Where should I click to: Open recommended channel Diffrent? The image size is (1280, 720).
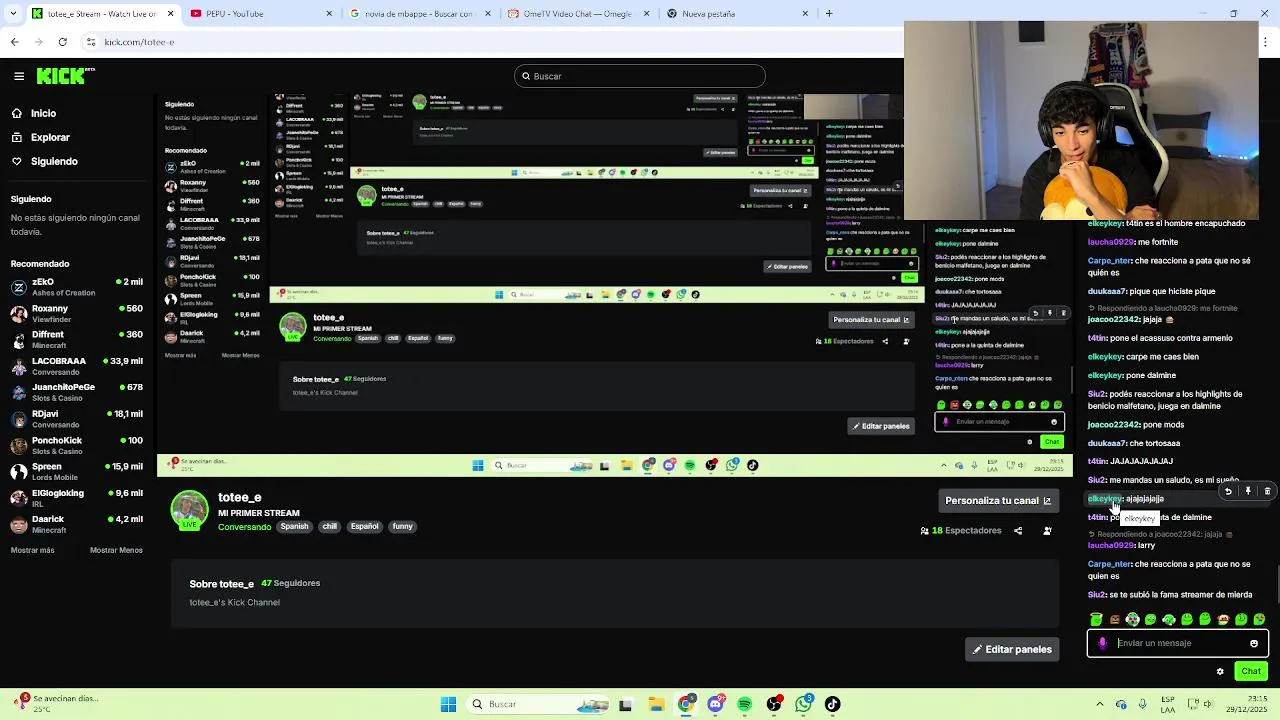tap(77, 340)
